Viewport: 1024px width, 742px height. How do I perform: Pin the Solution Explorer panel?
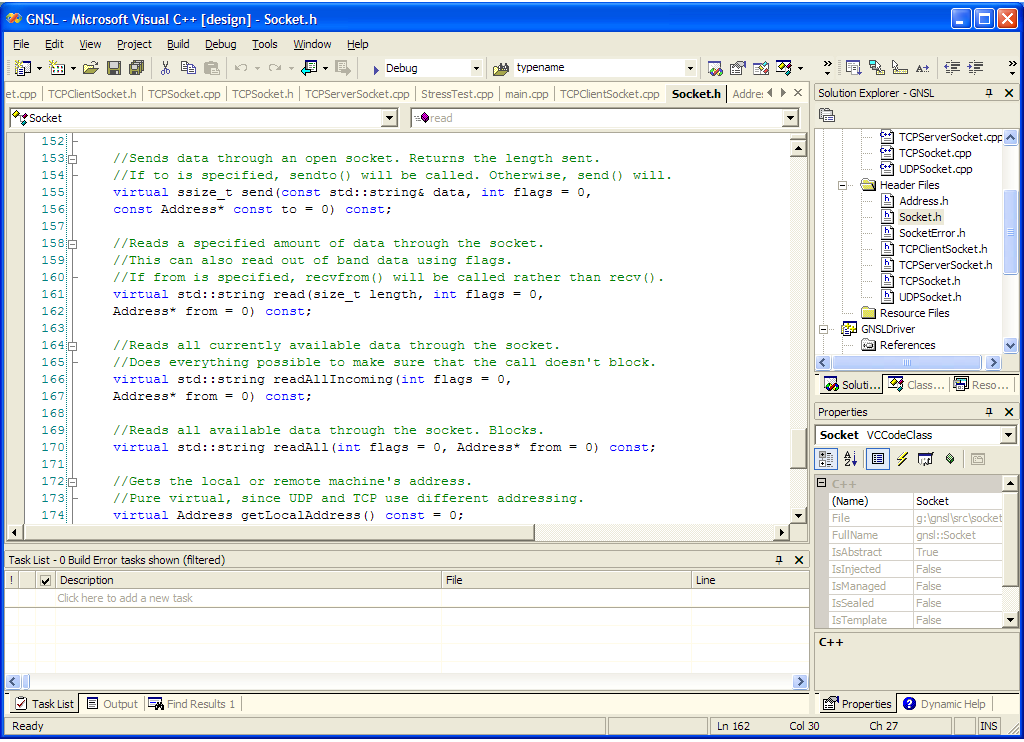coord(989,93)
